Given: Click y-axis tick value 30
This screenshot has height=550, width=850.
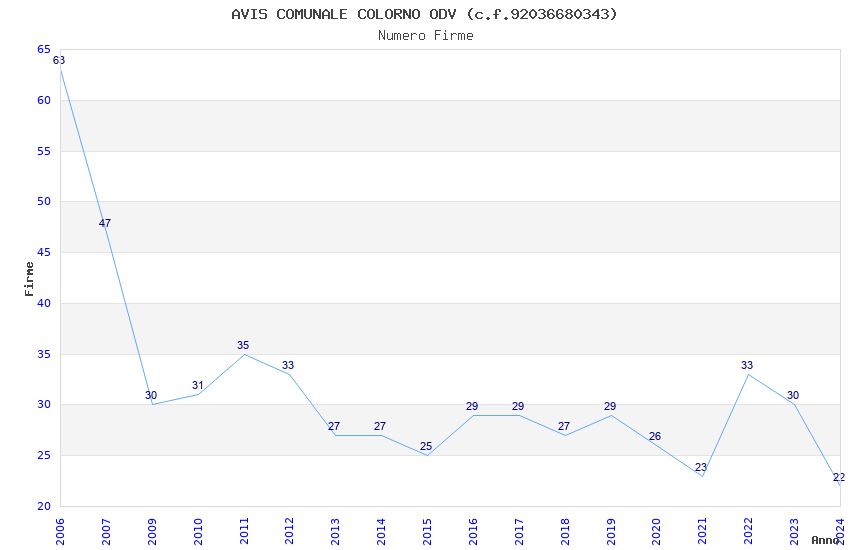Looking at the screenshot, I should (44, 404).
